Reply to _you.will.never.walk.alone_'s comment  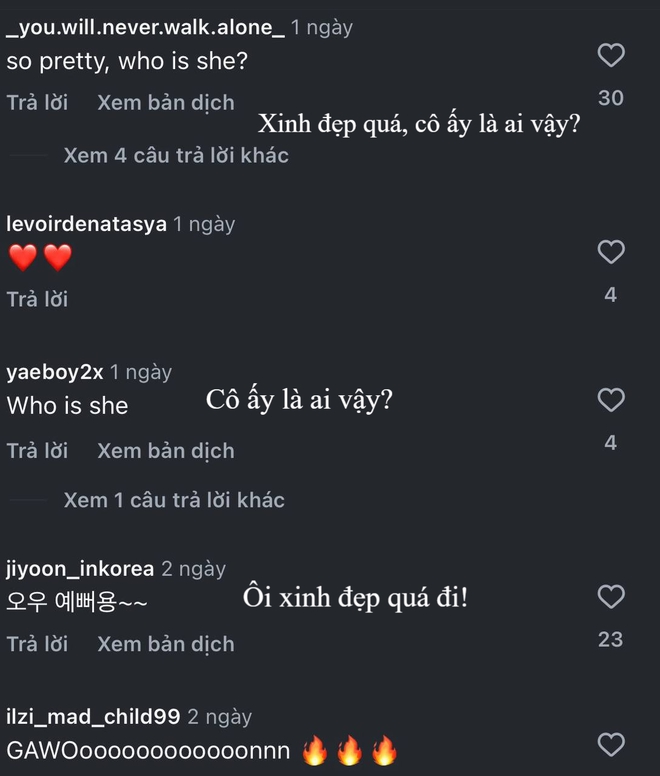click(x=37, y=102)
